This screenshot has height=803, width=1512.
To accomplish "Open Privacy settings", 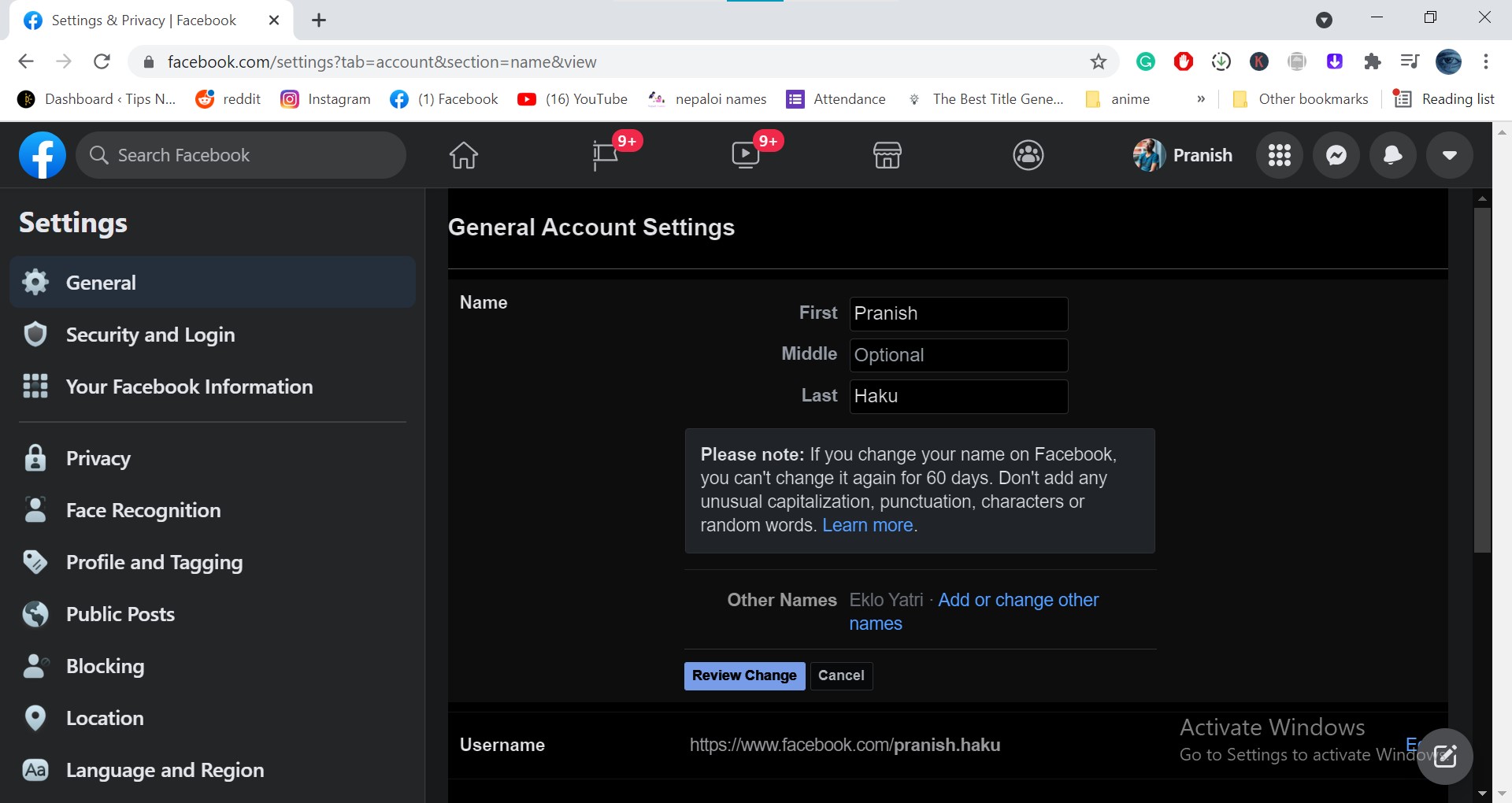I will pyautogui.click(x=213, y=458).
